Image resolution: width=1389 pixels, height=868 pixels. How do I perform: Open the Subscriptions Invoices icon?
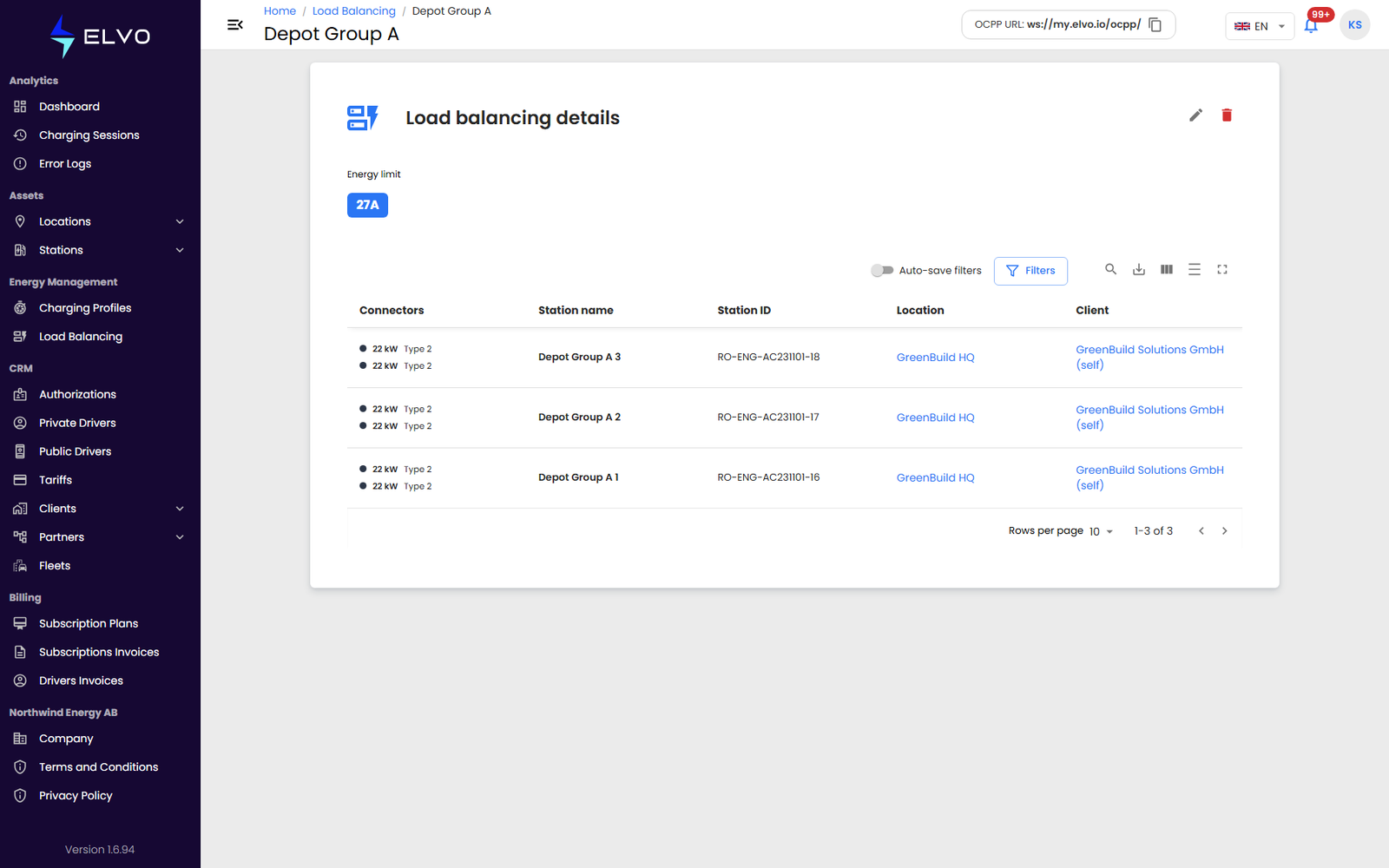tap(20, 652)
